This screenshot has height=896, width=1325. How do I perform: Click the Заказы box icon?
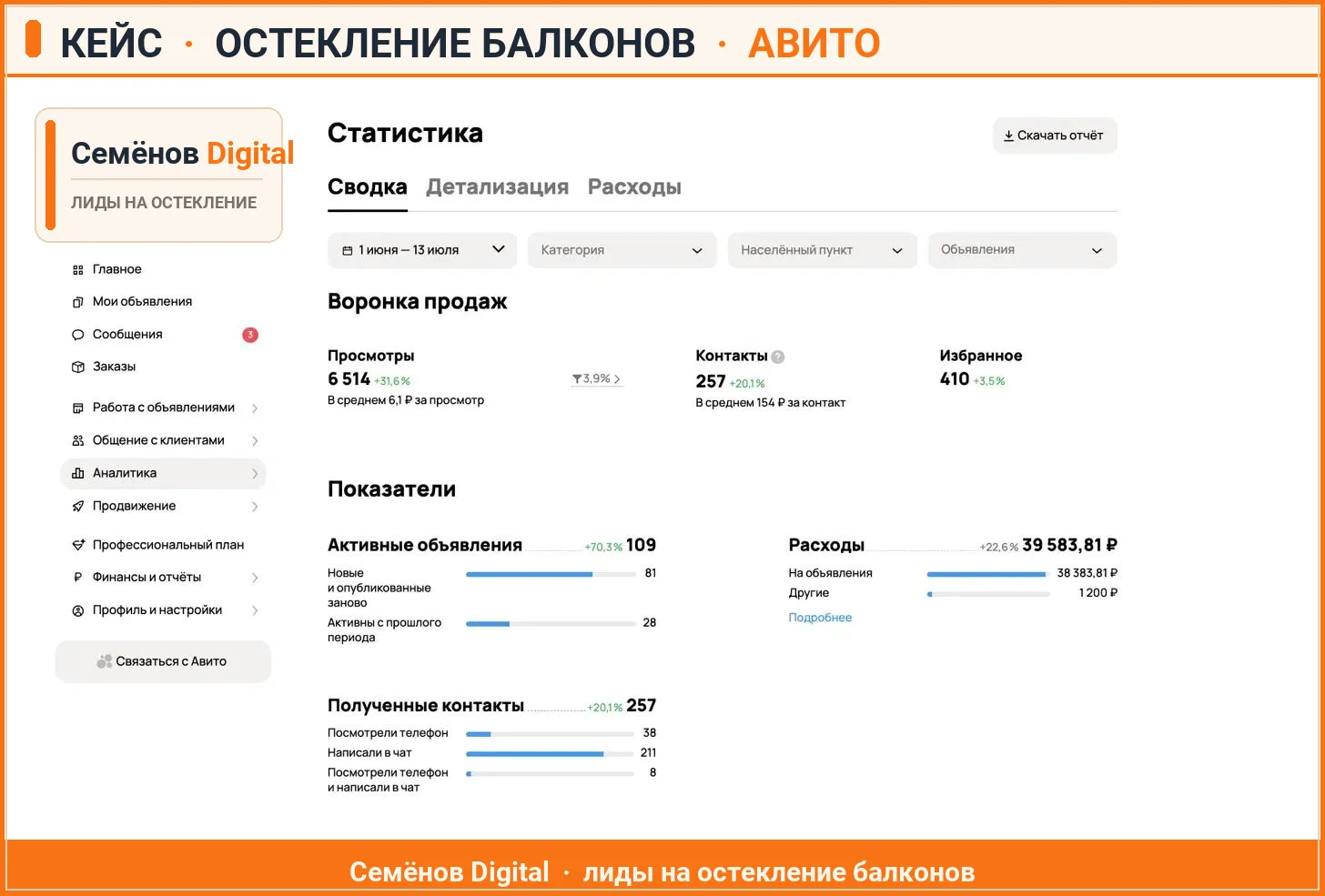pyautogui.click(x=78, y=367)
